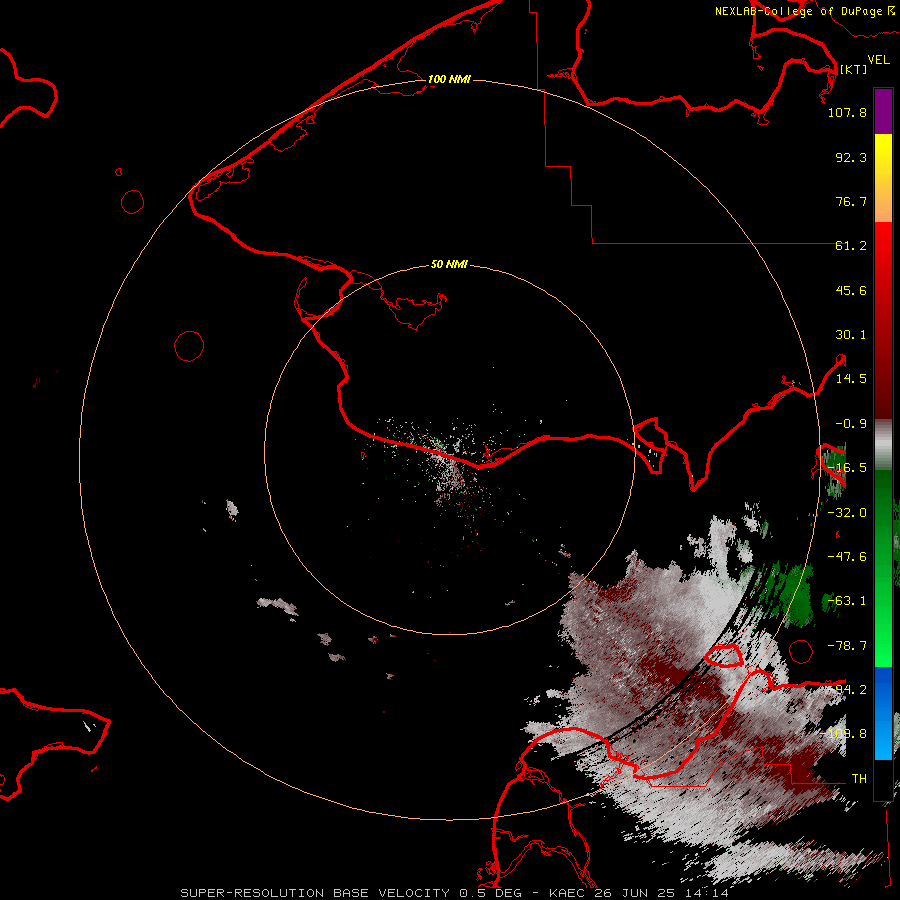
Task: Click the -94.2 value on the velocity scale
Action: (x=847, y=690)
